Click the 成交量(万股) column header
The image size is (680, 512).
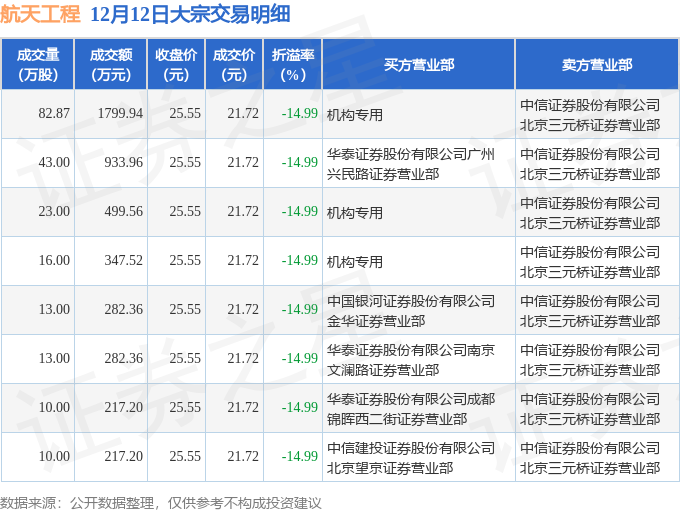click(x=38, y=64)
